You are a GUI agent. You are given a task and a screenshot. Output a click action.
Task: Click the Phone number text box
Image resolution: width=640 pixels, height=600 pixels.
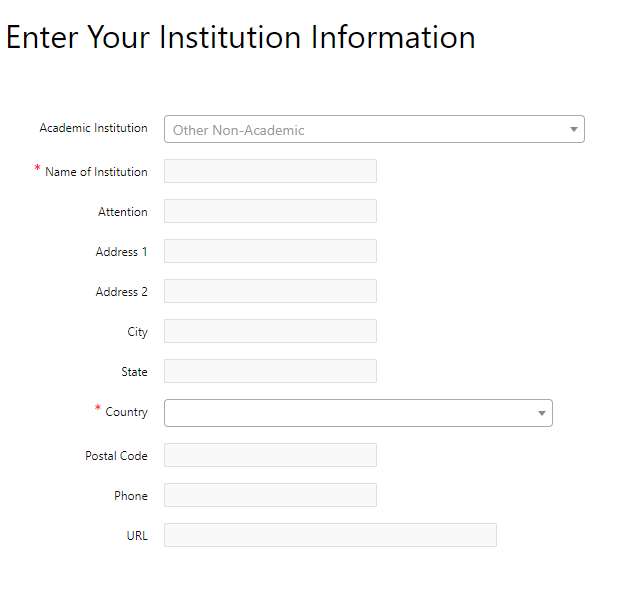pos(270,495)
